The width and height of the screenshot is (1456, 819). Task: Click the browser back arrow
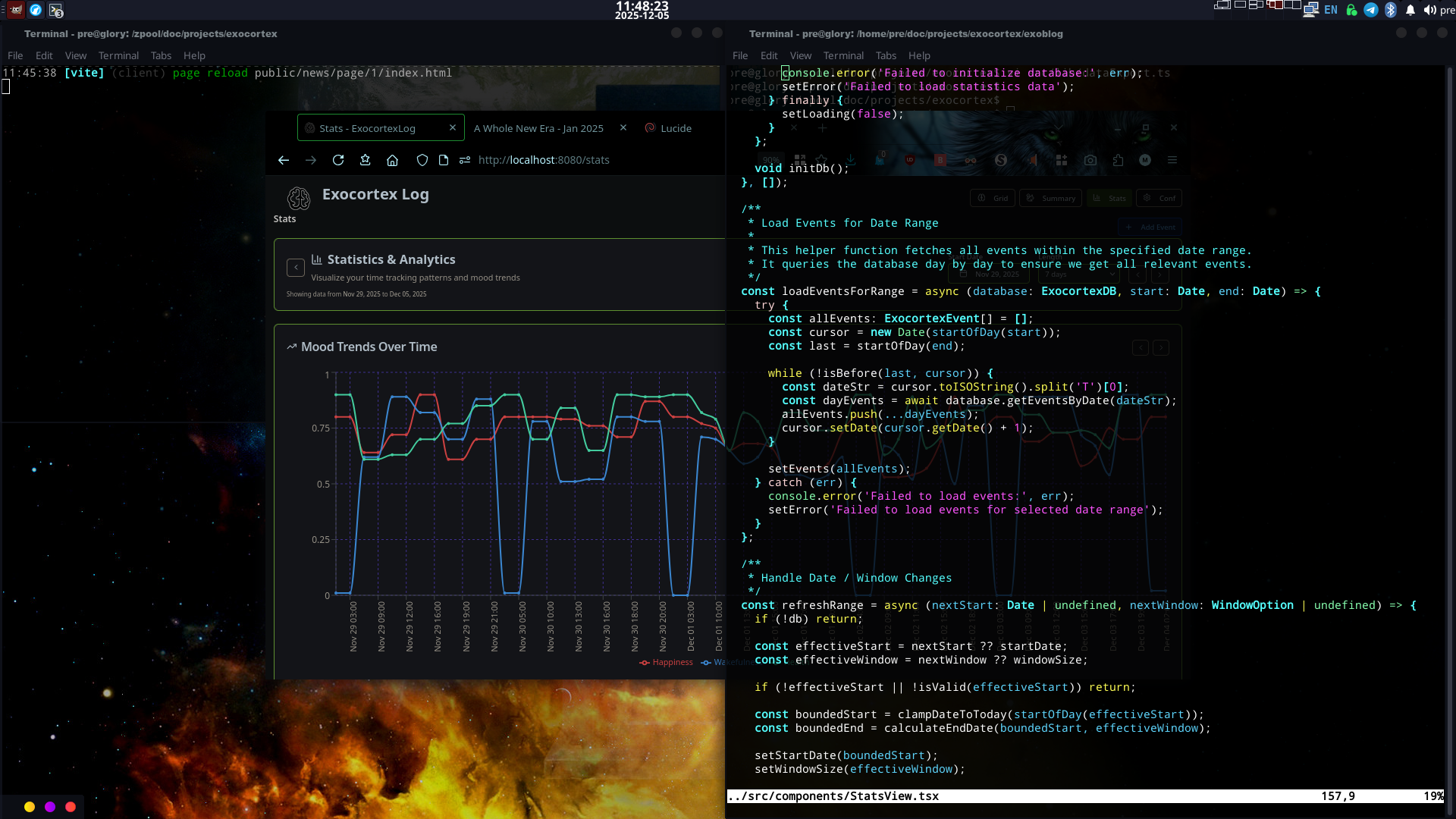click(x=284, y=160)
